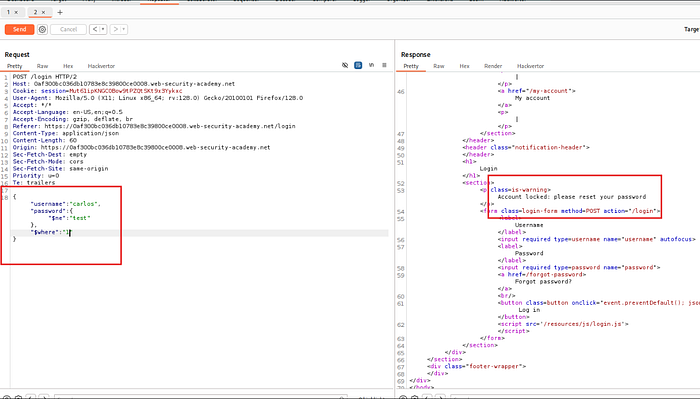700x399 pixels.
Task: Switch the Response view to Pretty
Action: tap(411, 66)
